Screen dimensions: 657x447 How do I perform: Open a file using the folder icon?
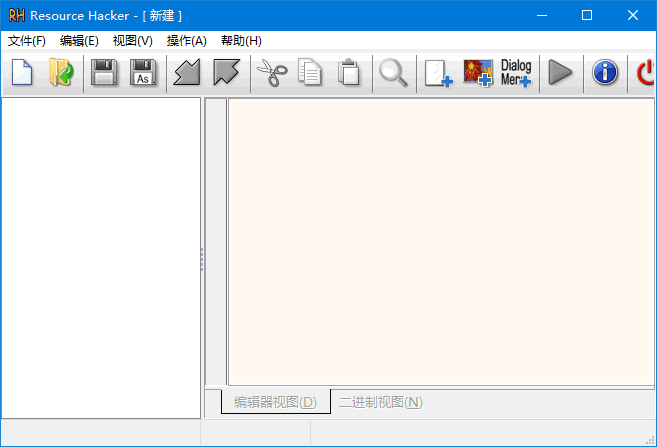61,73
